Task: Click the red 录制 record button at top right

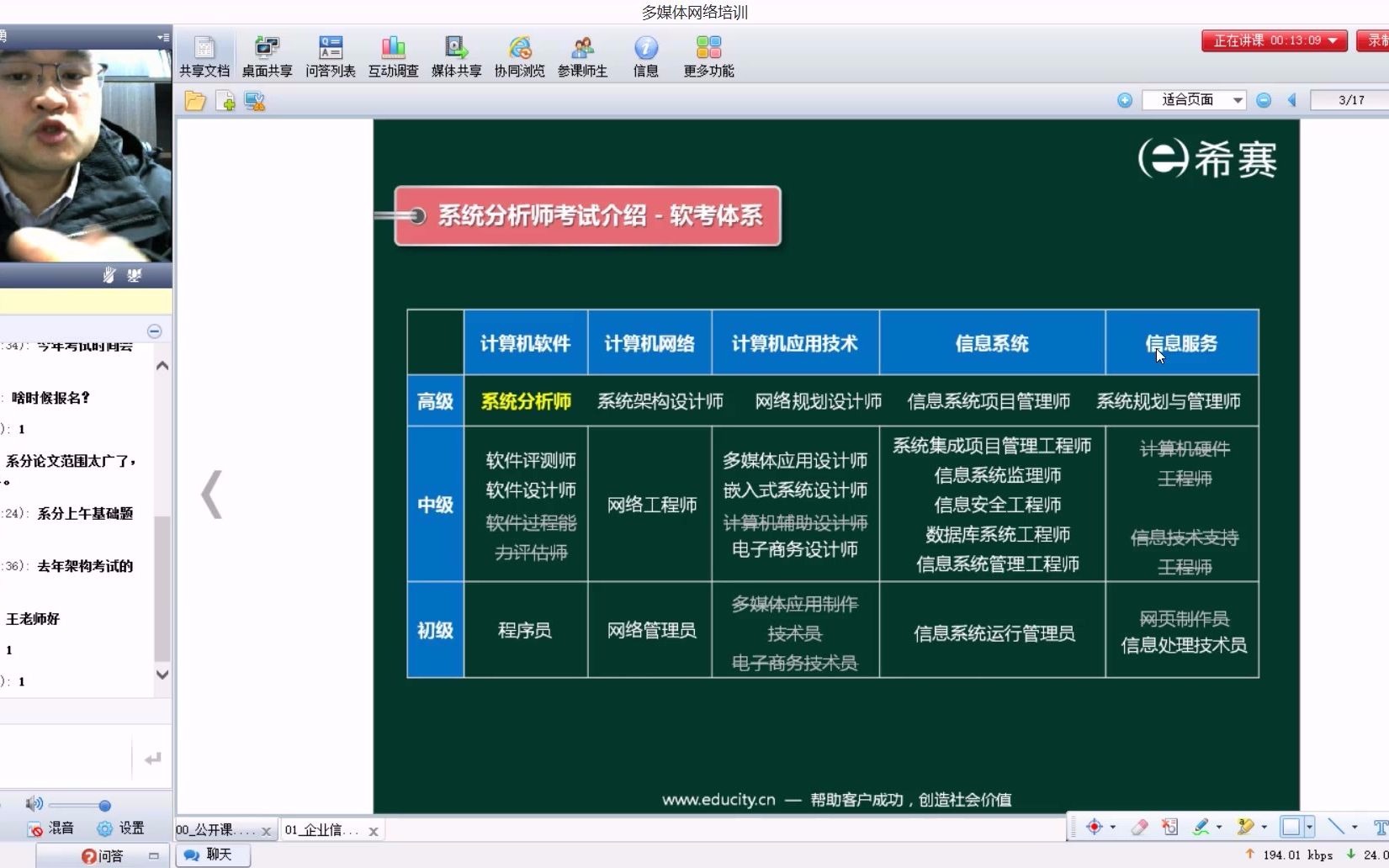Action: tap(1373, 40)
